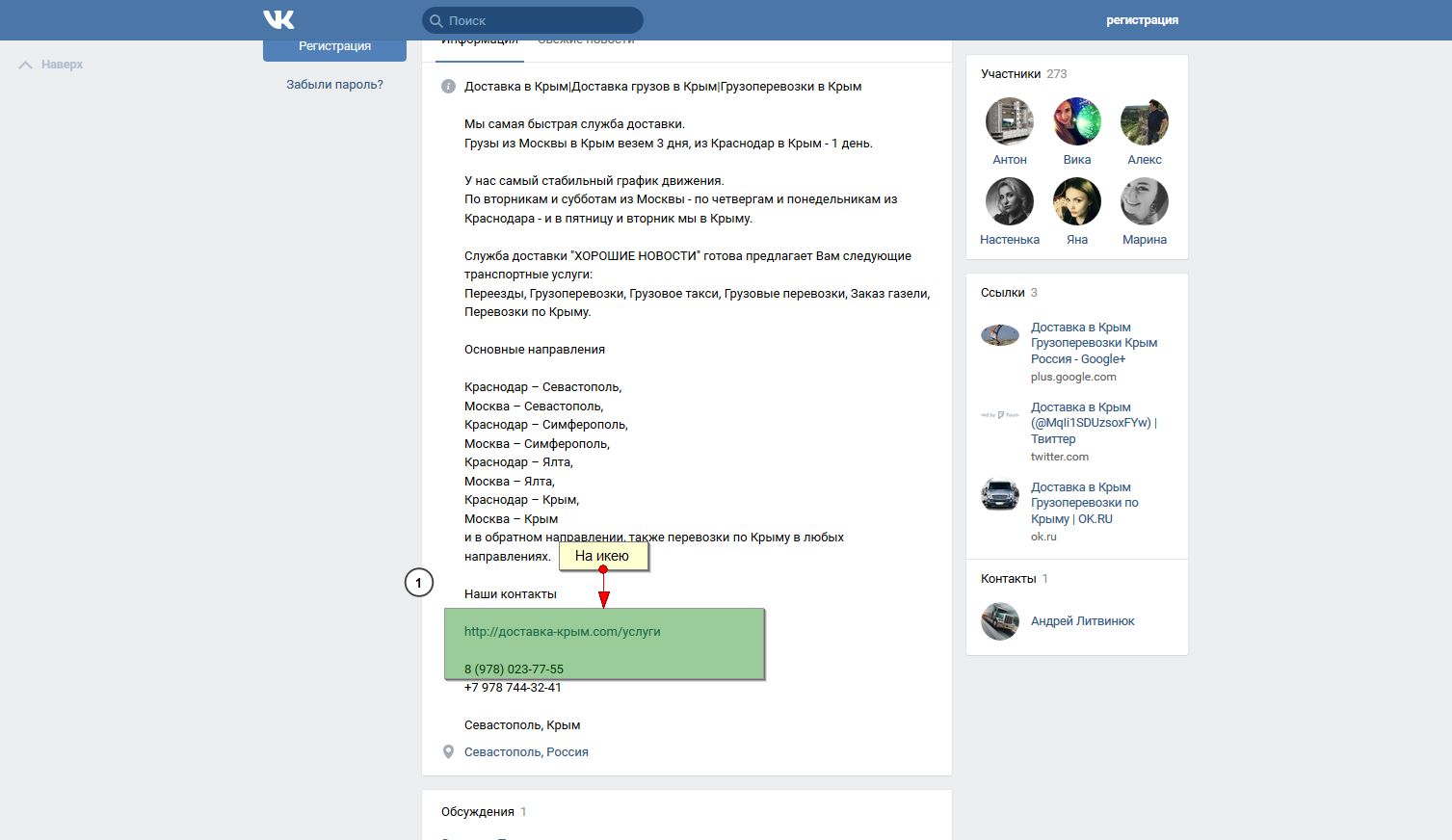Click the magnifier icon in the search box
This screenshot has width=1452, height=840.
(436, 20)
